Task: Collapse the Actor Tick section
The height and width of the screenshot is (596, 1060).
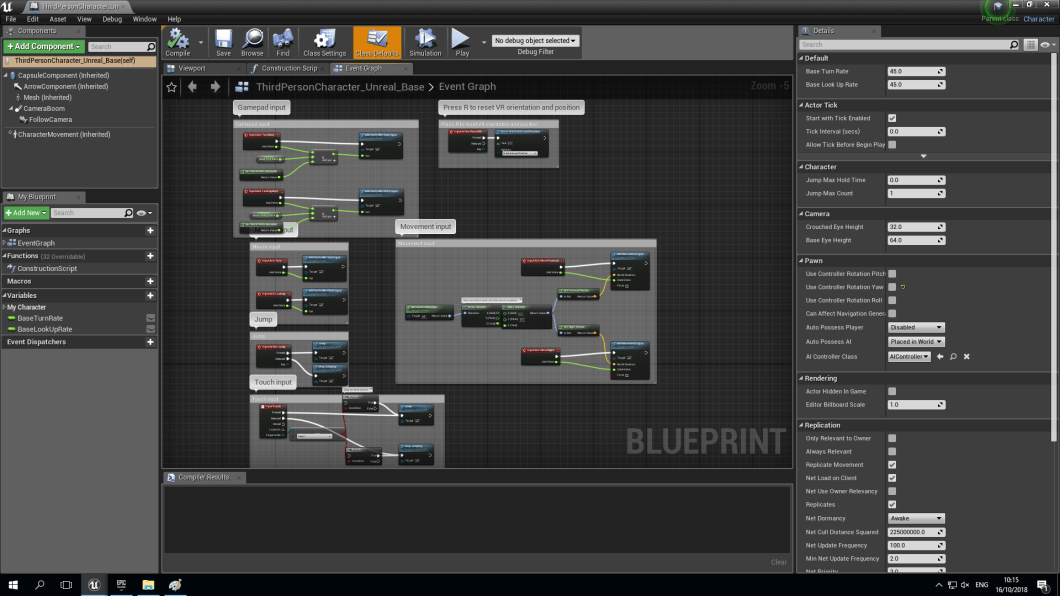Action: click(802, 105)
